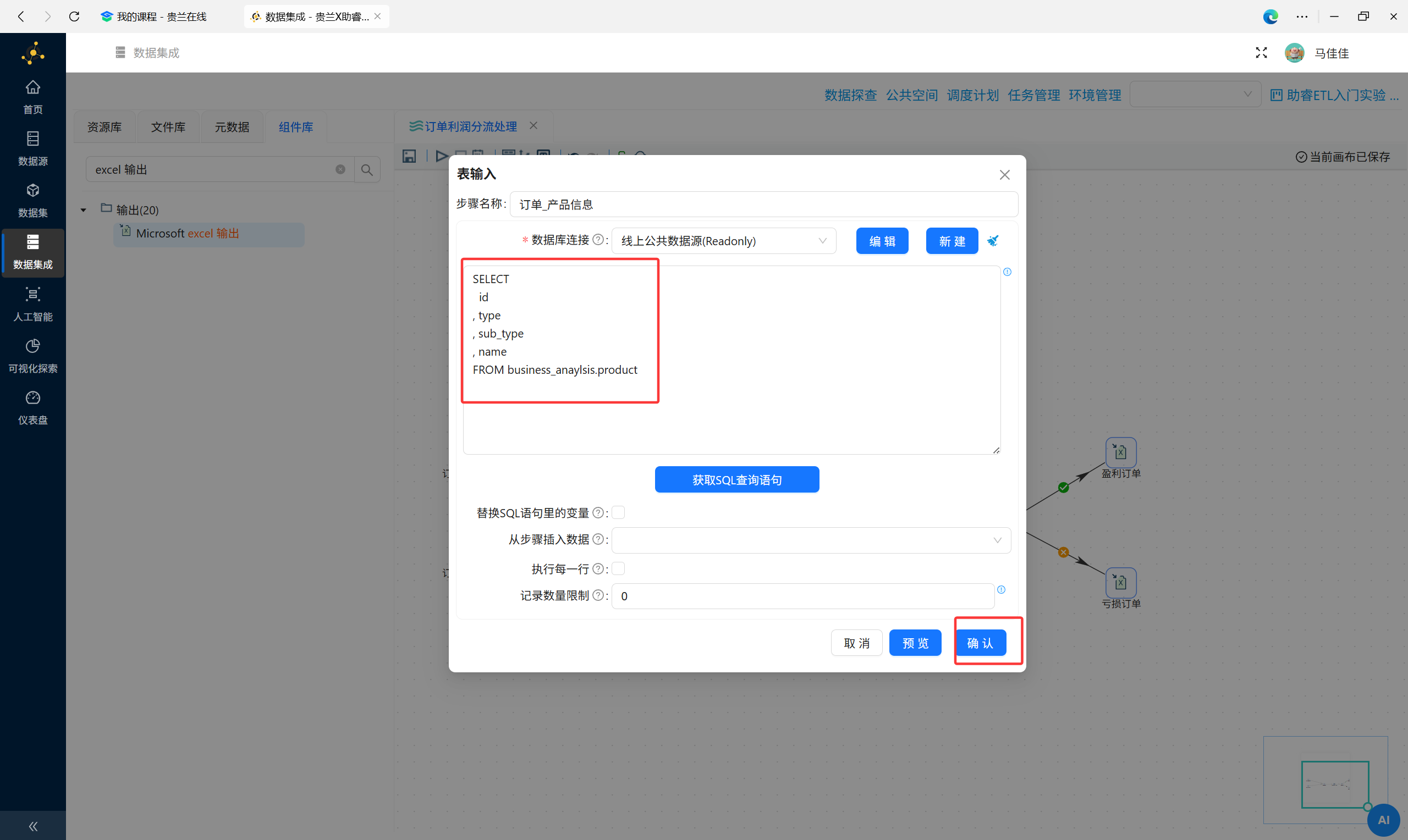This screenshot has height=840, width=1408.
Task: Open the empty environment dropdown in the header
Action: tap(1195, 94)
